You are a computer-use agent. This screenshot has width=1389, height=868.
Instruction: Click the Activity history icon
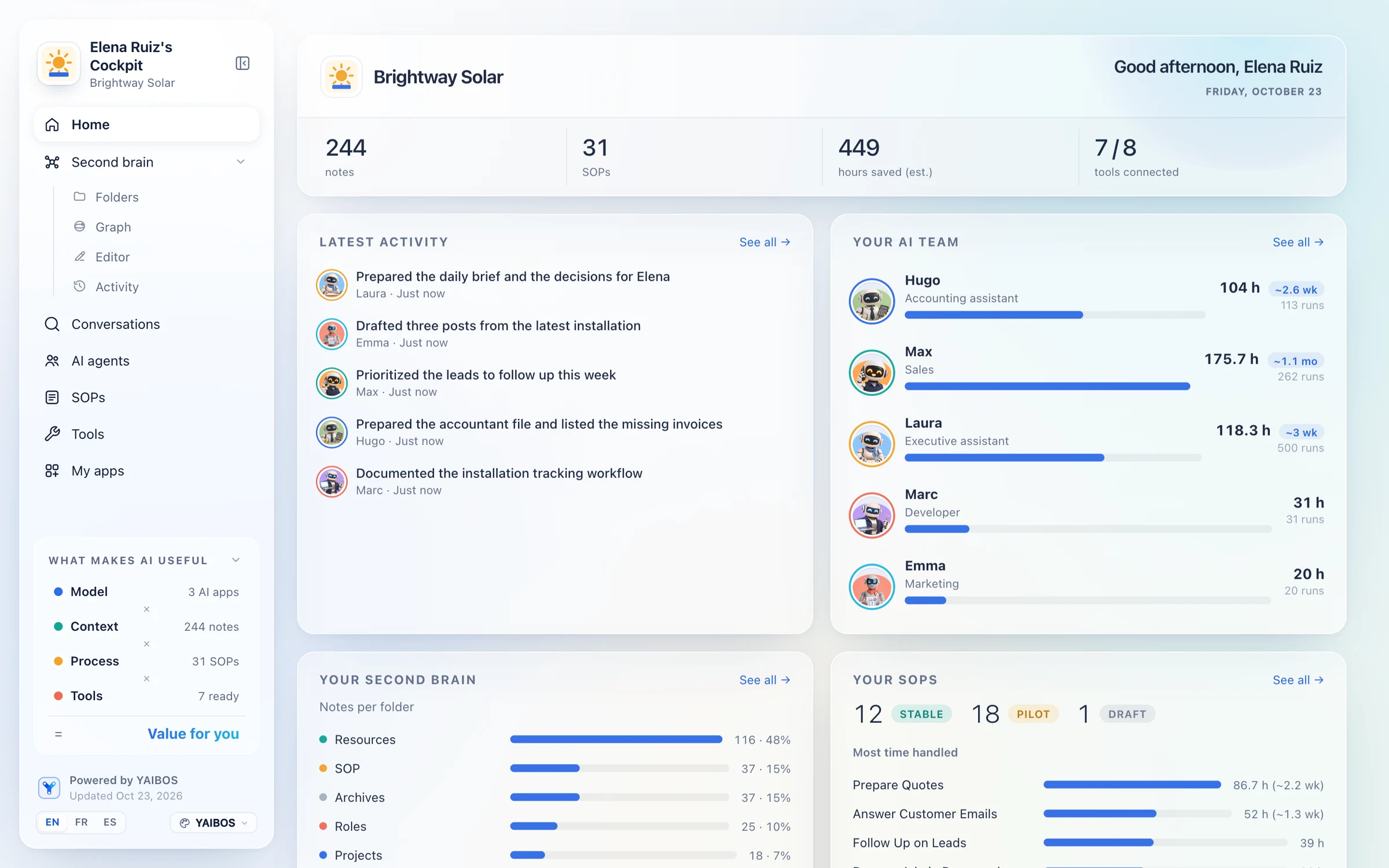point(80,286)
